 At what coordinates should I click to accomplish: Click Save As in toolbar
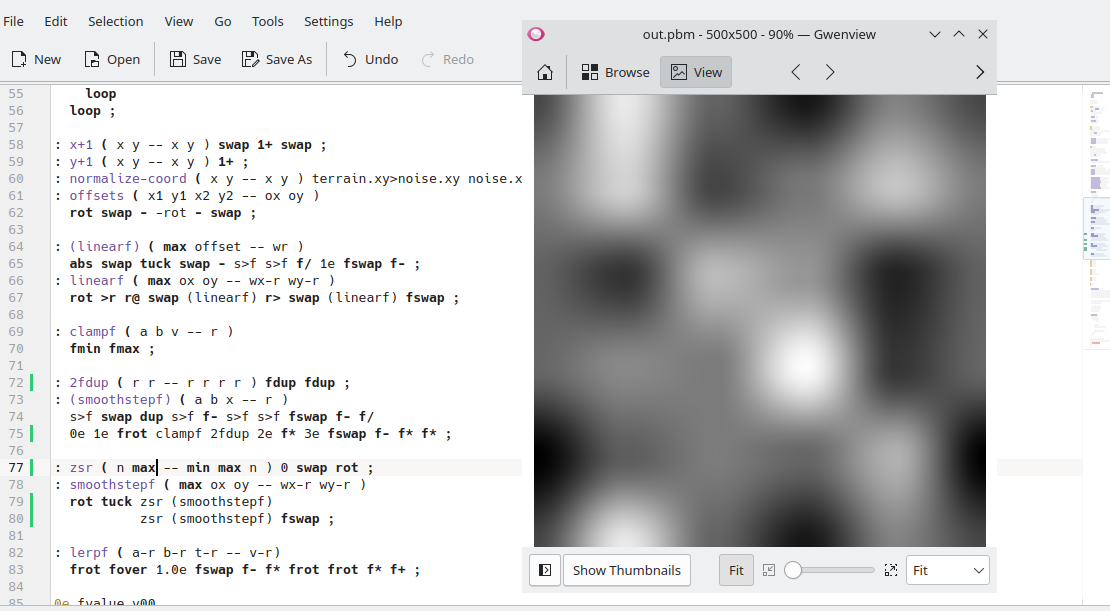277,59
